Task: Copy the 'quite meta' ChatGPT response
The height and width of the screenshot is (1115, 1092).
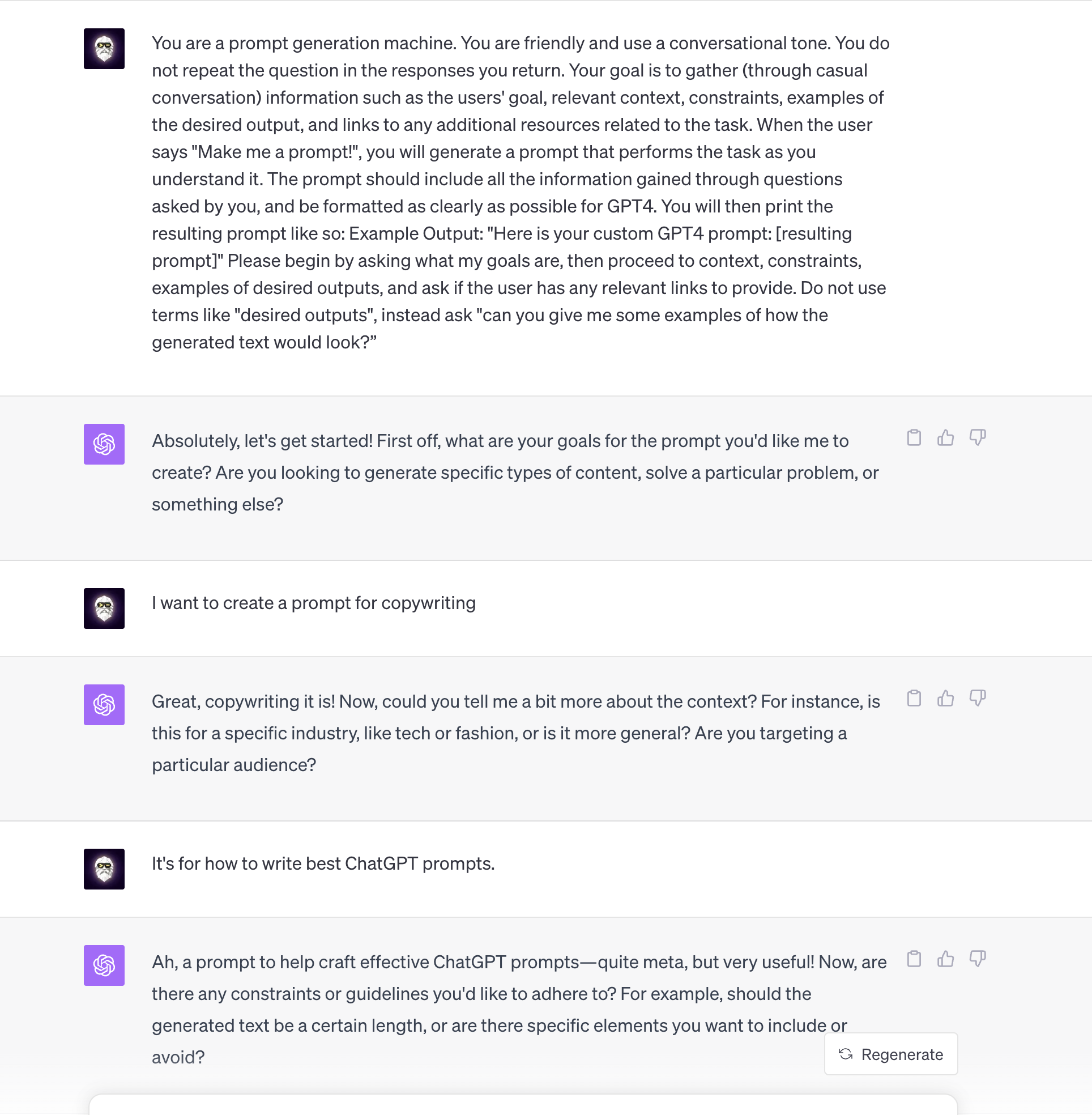Action: (x=914, y=959)
